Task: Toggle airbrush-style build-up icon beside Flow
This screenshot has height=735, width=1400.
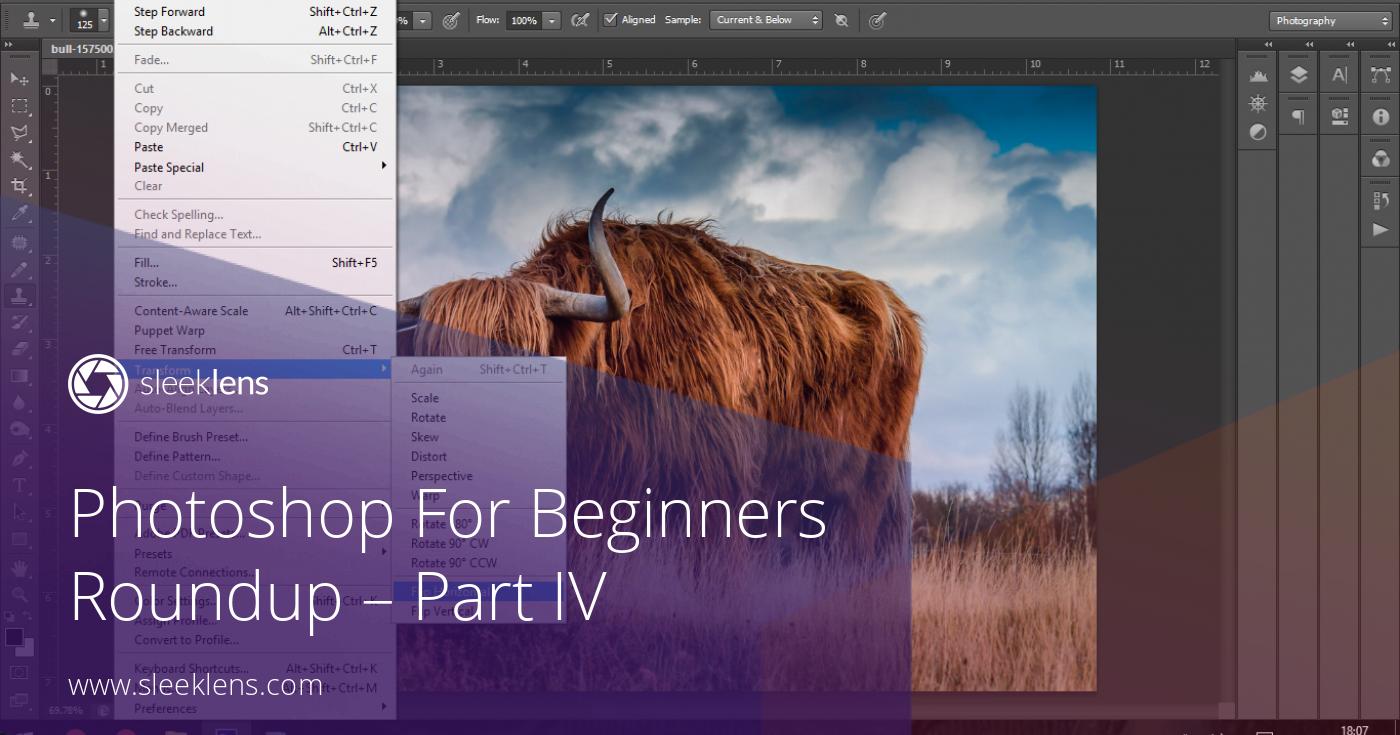Action: click(x=579, y=20)
